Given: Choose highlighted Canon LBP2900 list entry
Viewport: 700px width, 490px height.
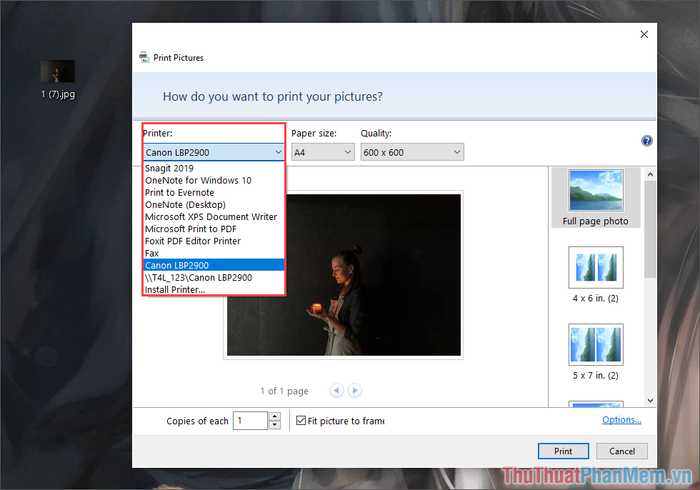Looking at the screenshot, I should coord(214,265).
